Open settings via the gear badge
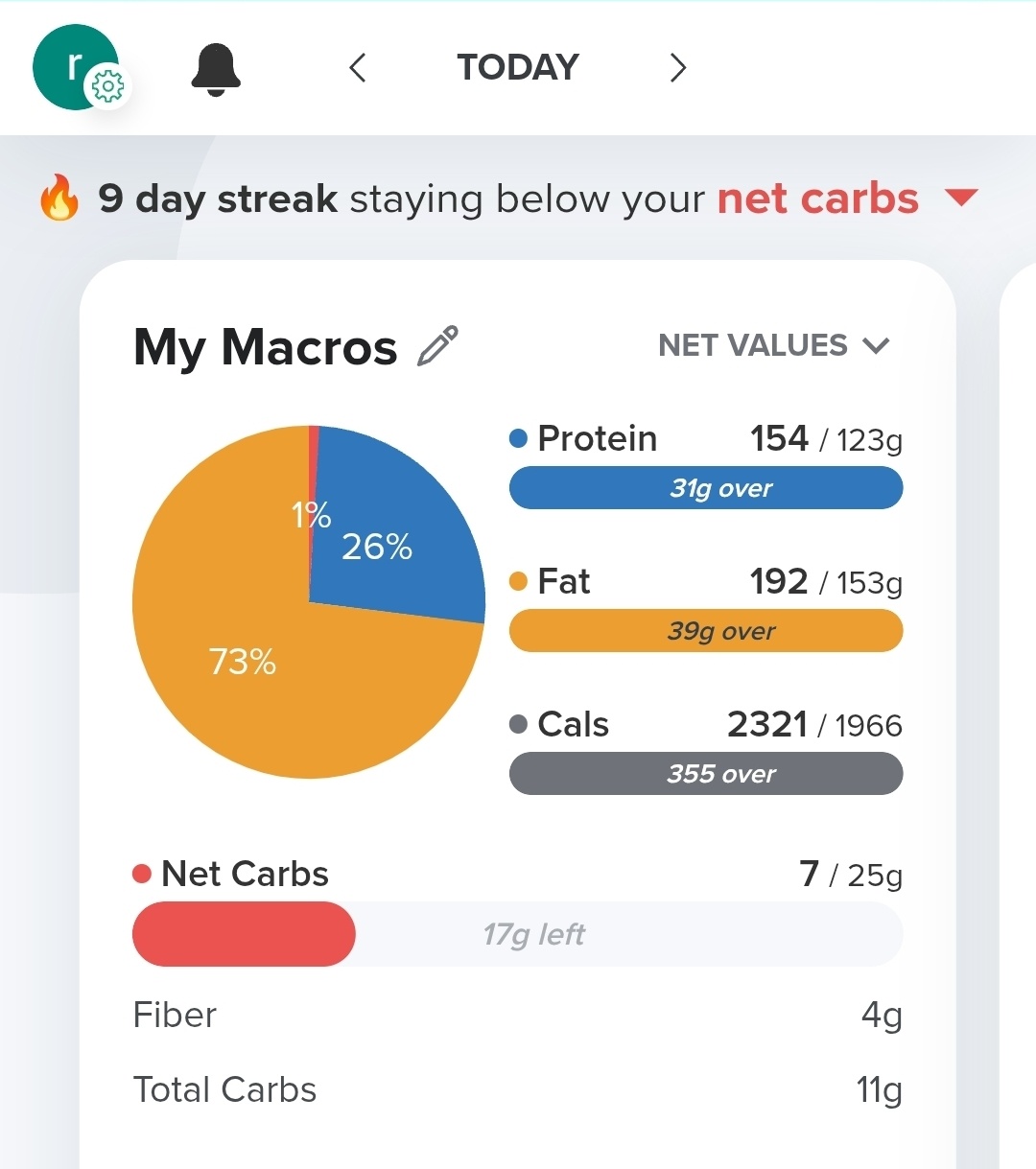The image size is (1036, 1169). coord(107,87)
